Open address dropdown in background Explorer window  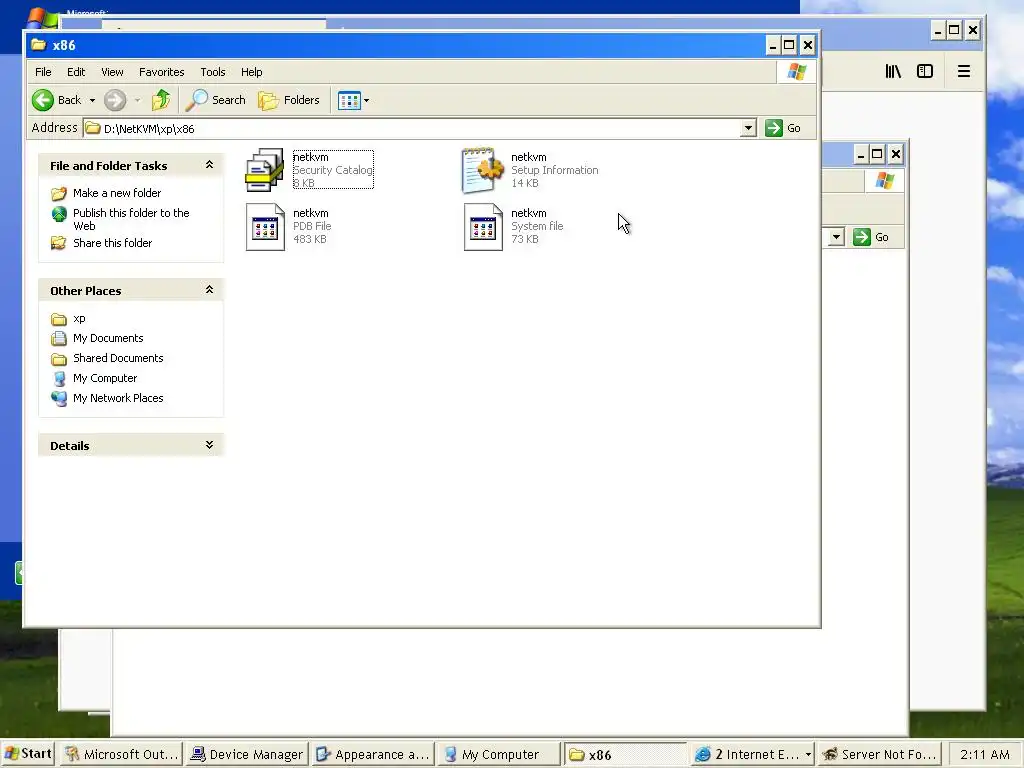click(x=837, y=237)
